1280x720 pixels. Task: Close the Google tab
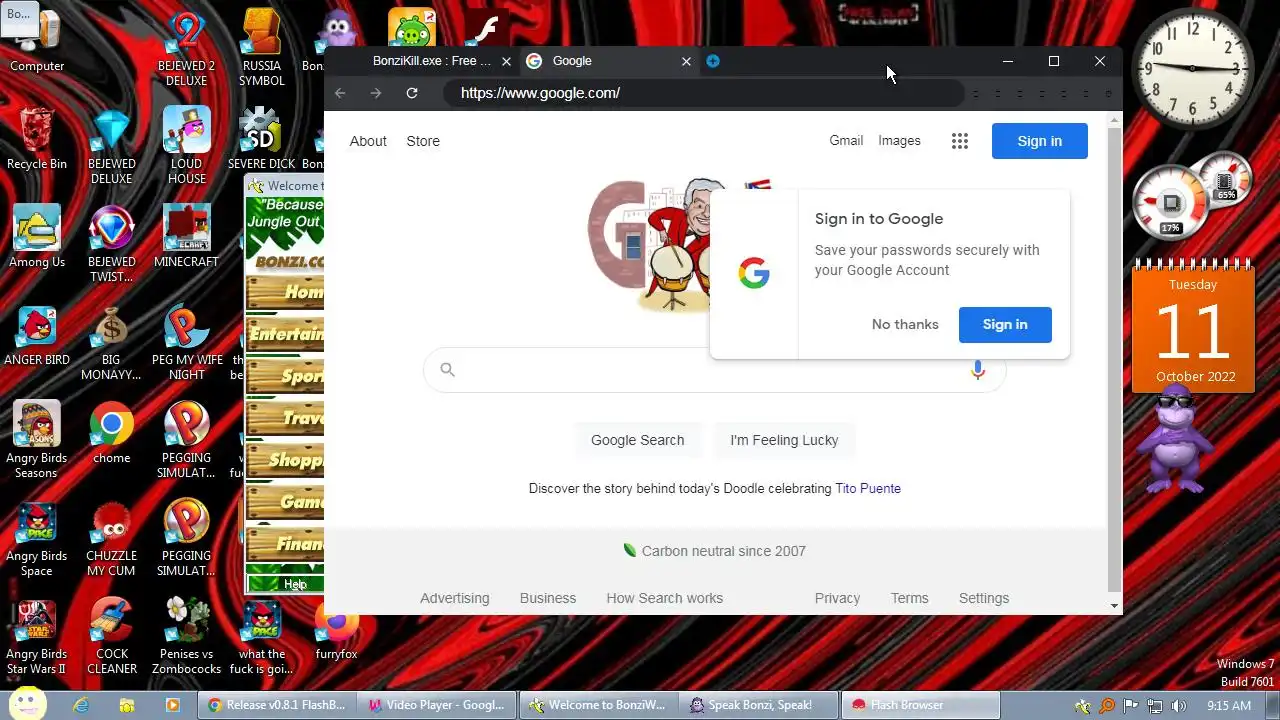686,61
